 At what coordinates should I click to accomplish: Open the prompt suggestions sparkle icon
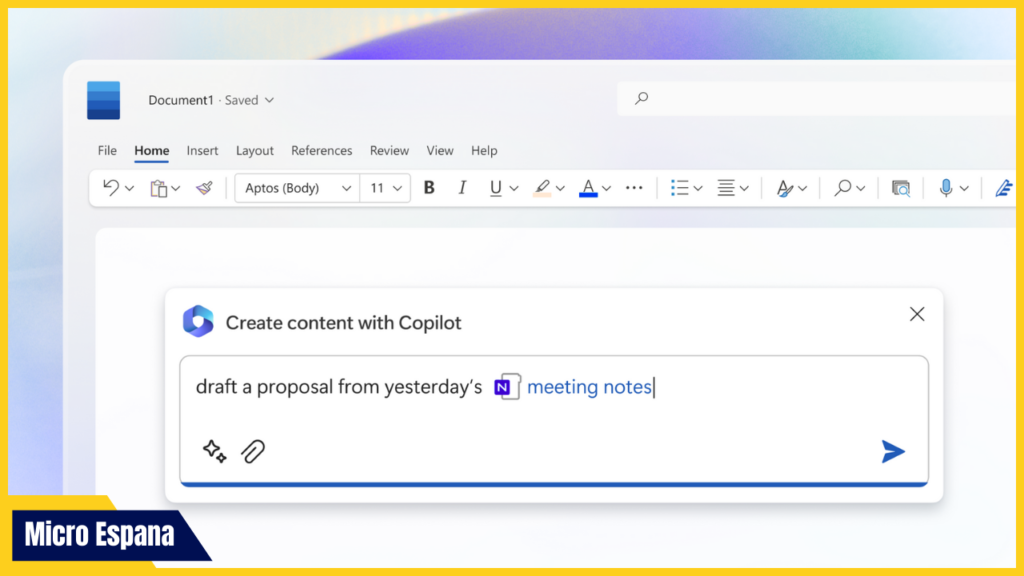click(x=213, y=451)
